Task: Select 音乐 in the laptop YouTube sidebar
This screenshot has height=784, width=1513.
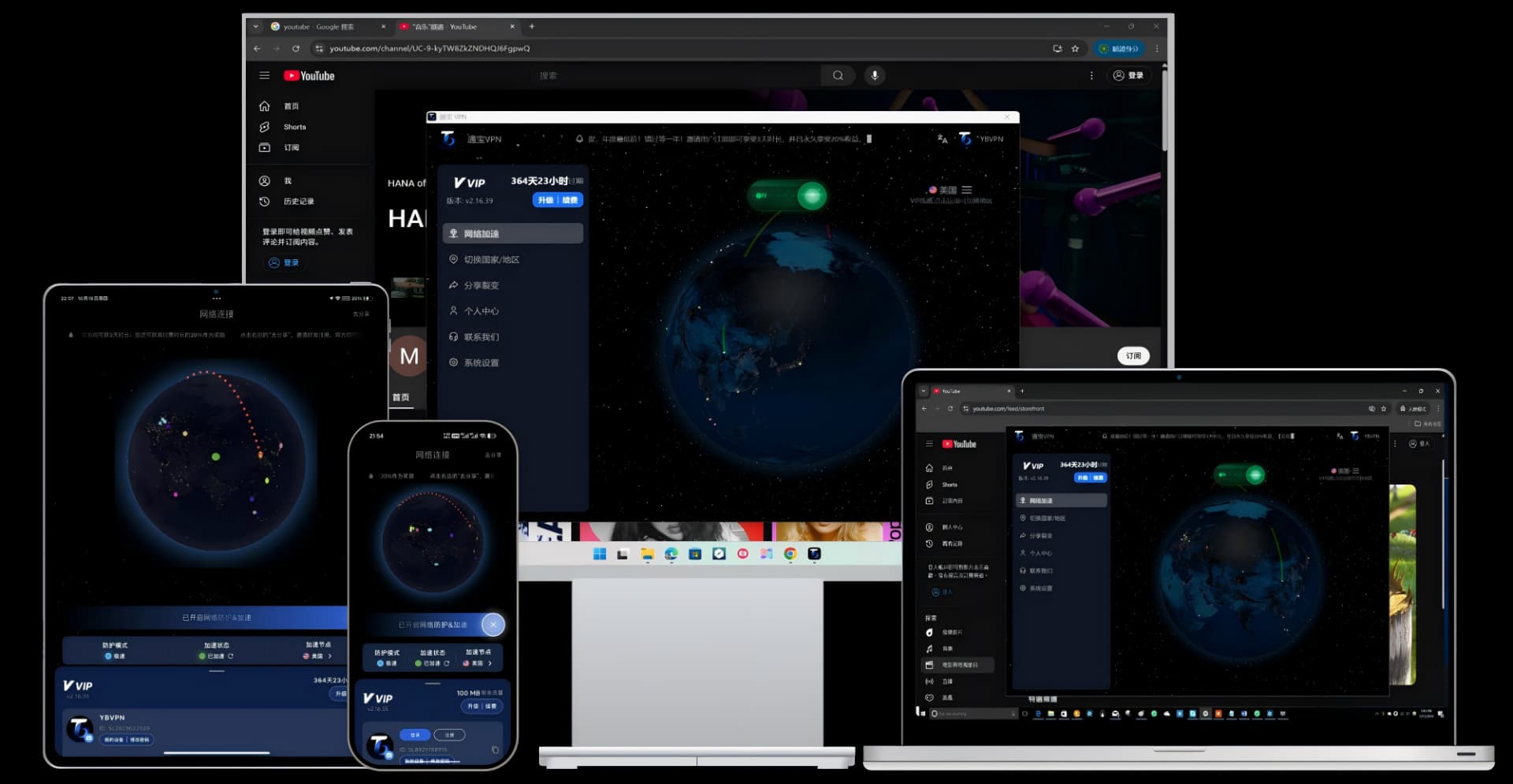Action: tap(946, 648)
